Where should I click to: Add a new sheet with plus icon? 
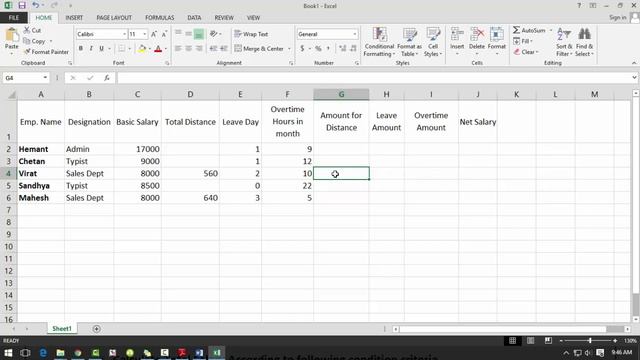pyautogui.click(x=96, y=329)
